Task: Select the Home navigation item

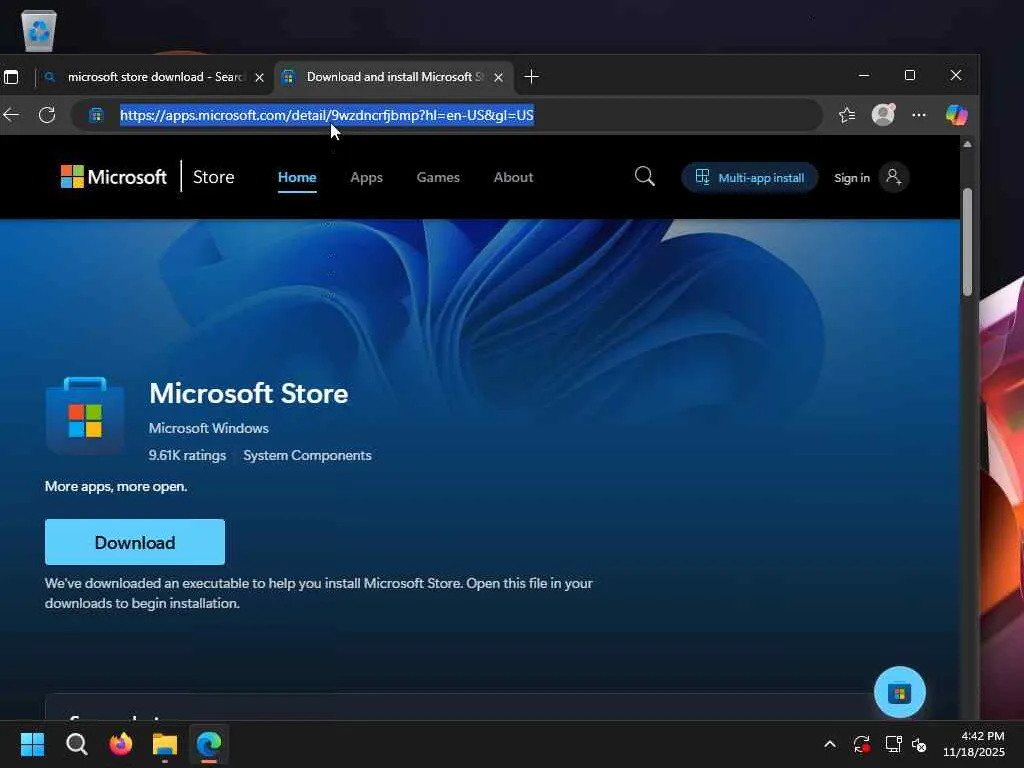Action: [x=297, y=178]
